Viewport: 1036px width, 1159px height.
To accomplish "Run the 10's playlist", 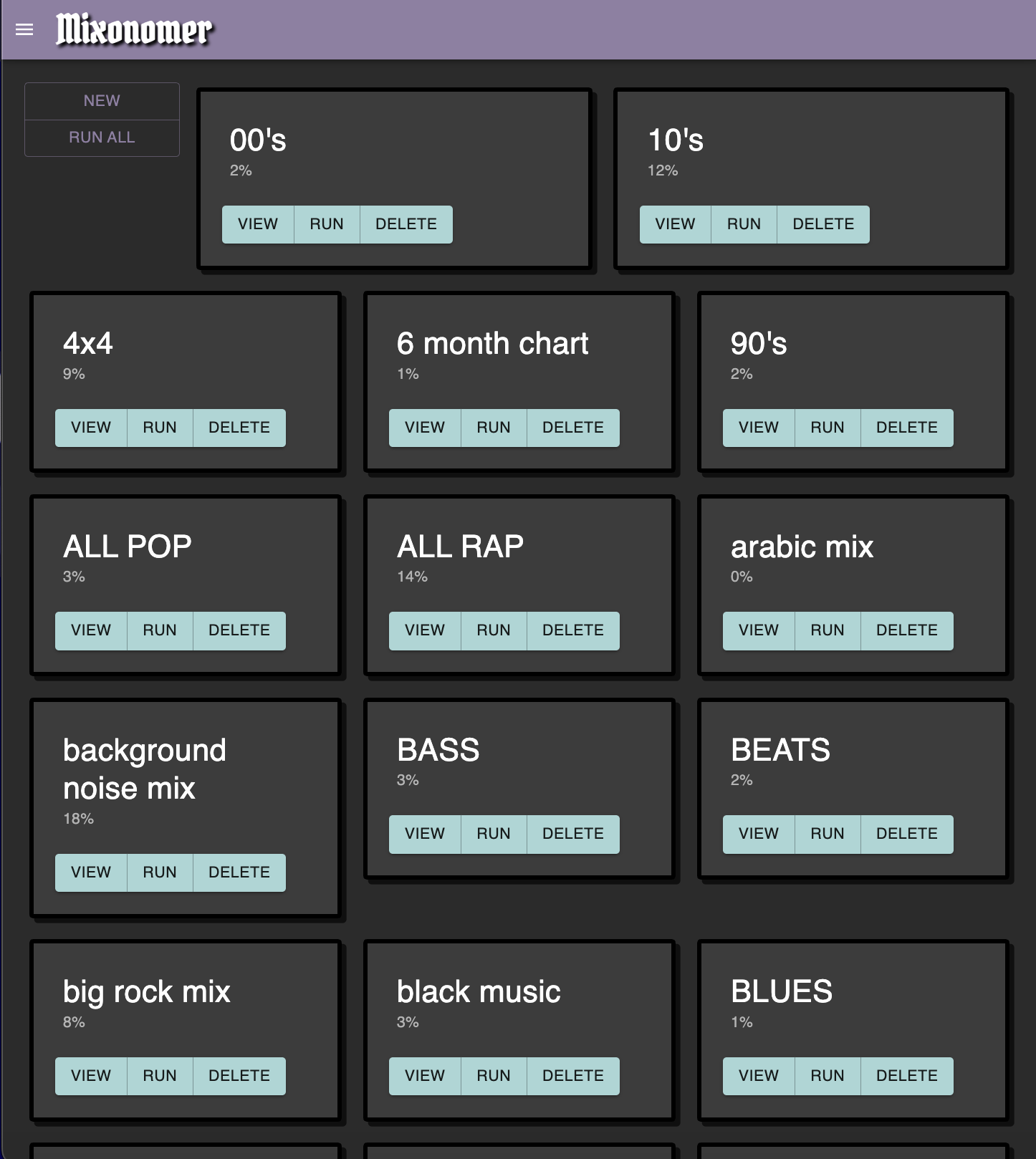I will [x=743, y=224].
